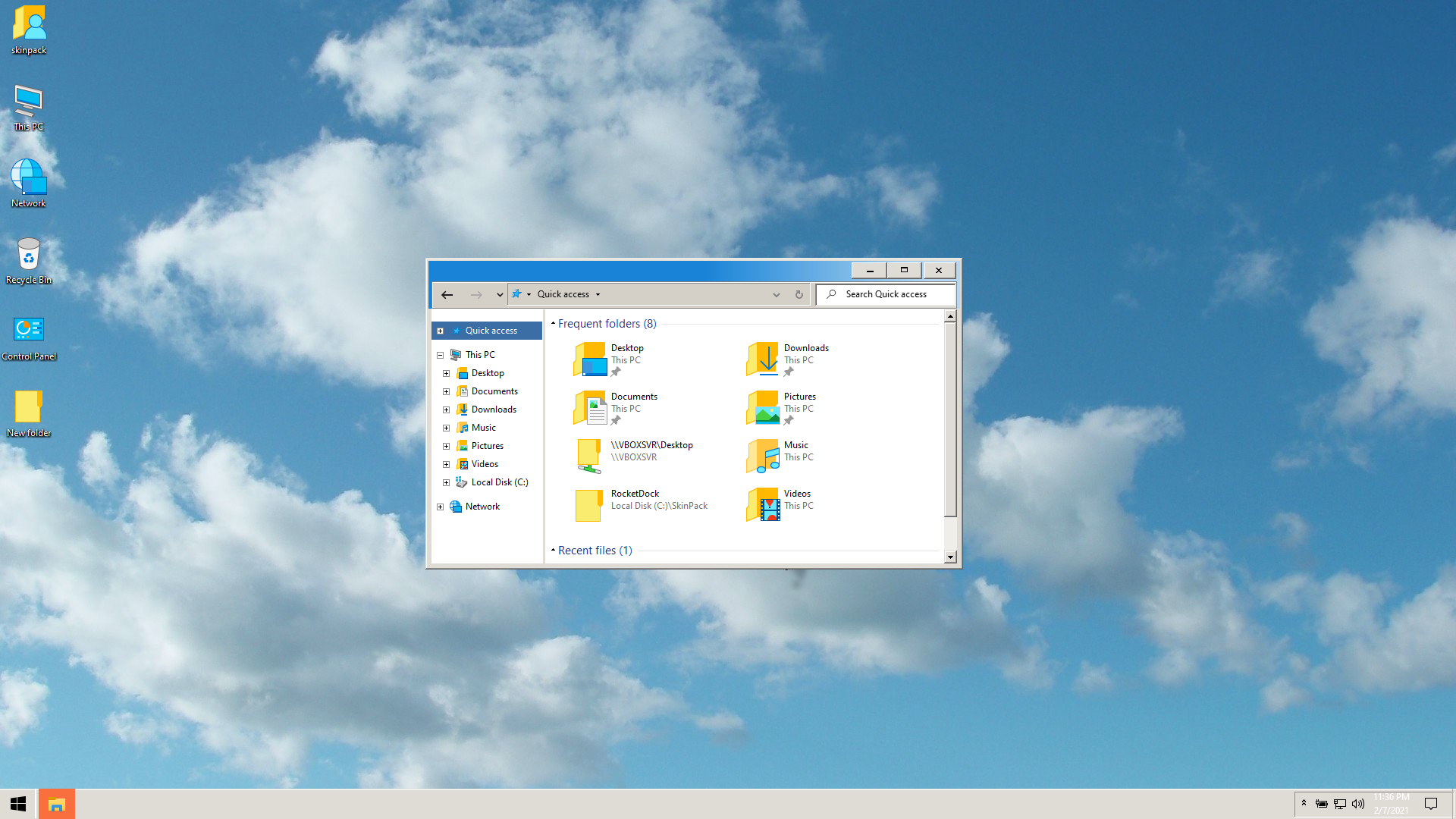The width and height of the screenshot is (1456, 819).
Task: Open the Videos frequent folder
Action: [x=763, y=505]
